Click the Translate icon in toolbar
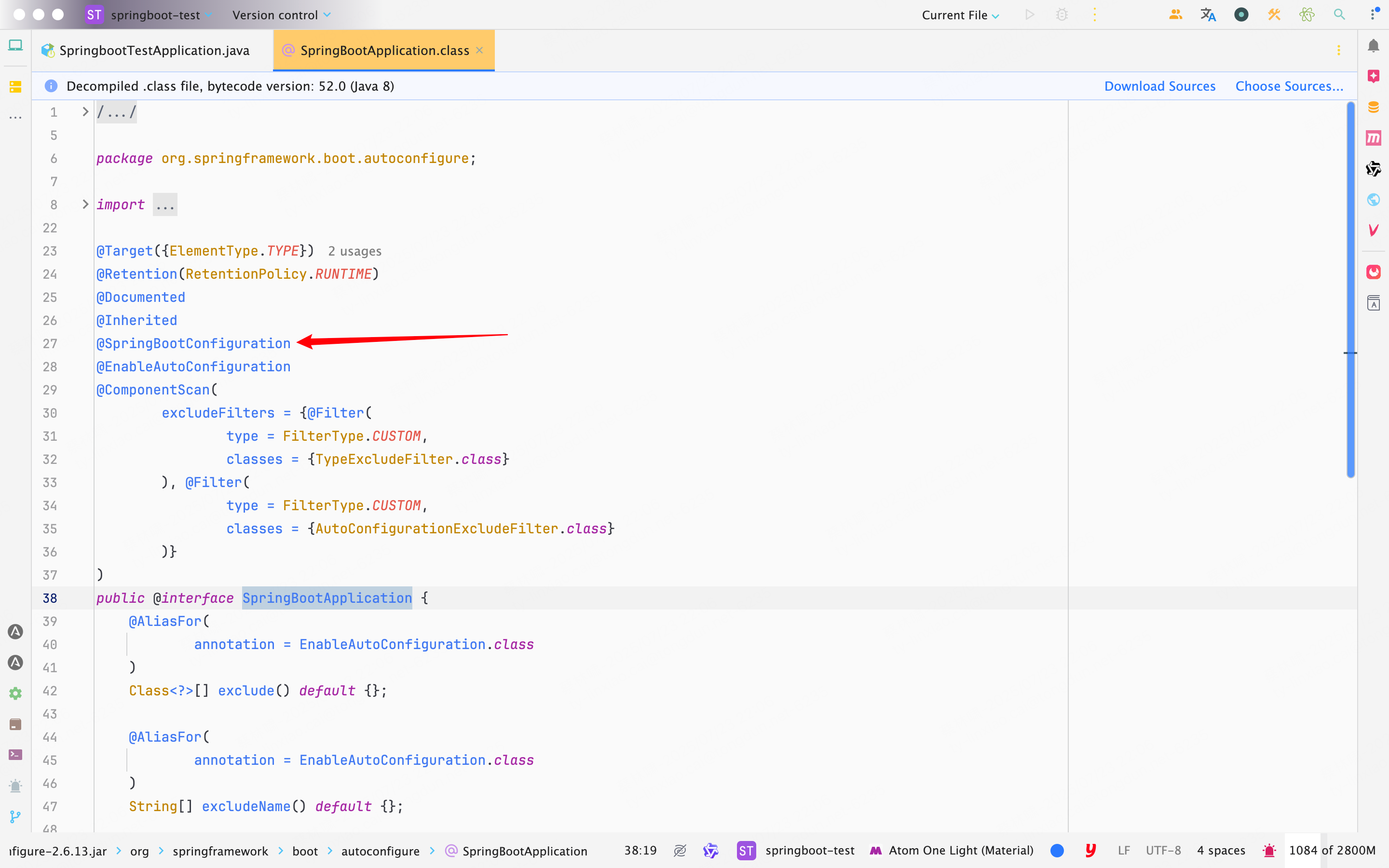1389x868 pixels. point(1208,15)
